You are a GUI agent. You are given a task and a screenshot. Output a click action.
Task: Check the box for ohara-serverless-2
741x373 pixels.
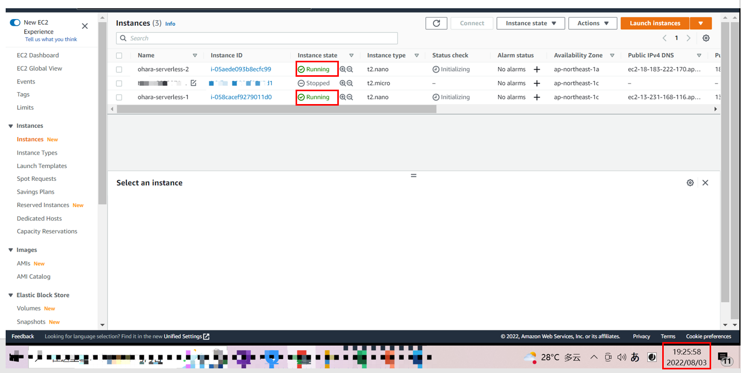(119, 69)
